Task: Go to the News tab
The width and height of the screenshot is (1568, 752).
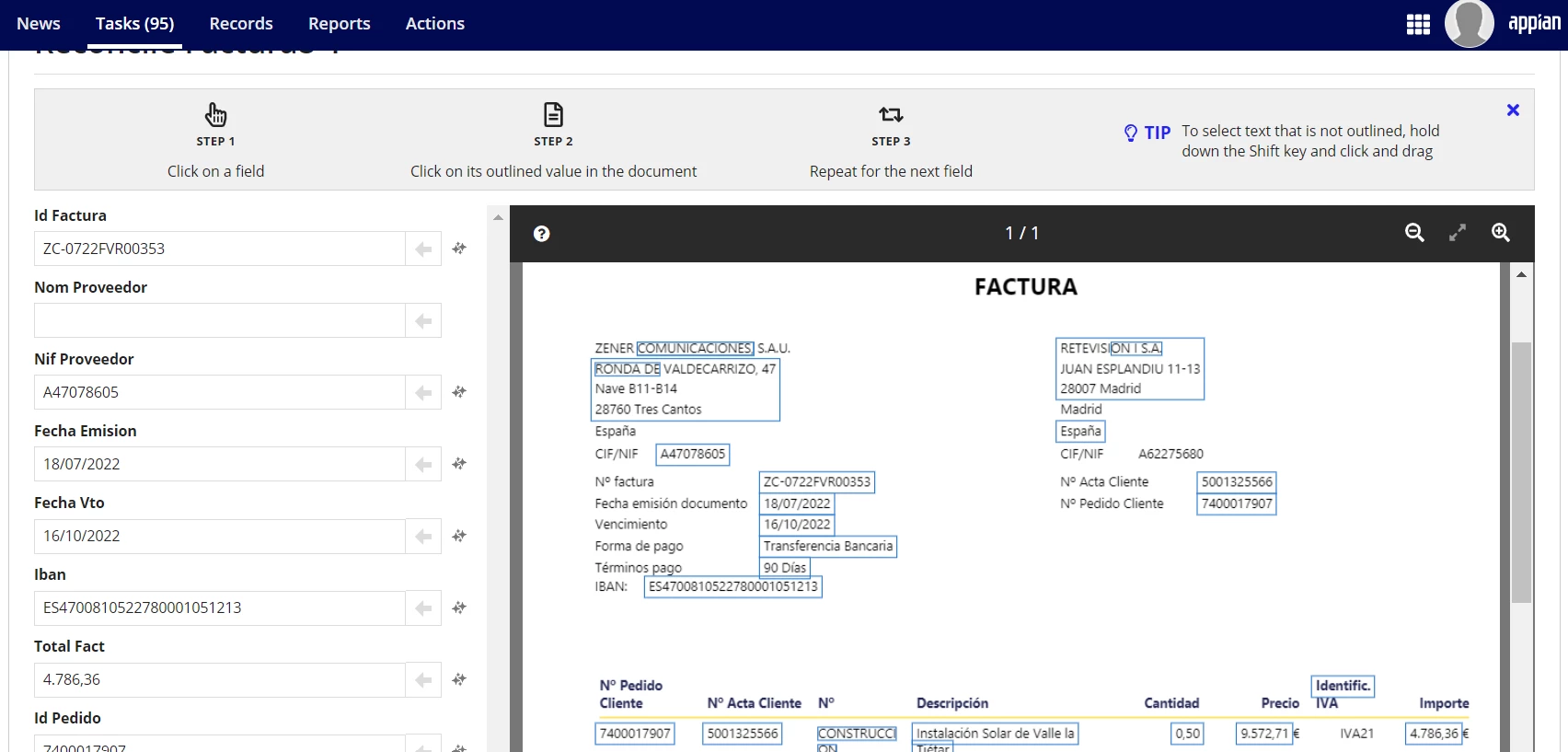Action: (x=39, y=24)
